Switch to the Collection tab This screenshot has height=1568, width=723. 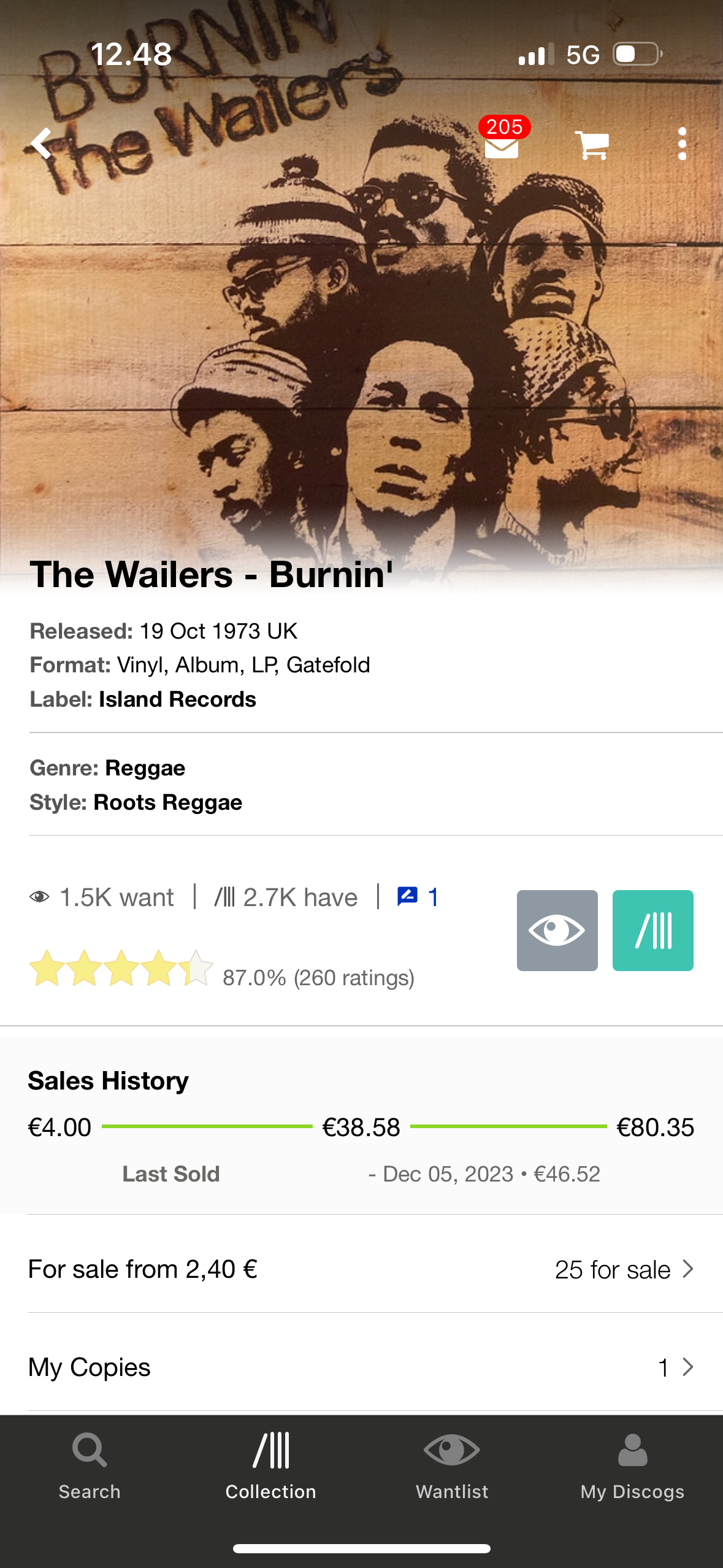point(270,1466)
